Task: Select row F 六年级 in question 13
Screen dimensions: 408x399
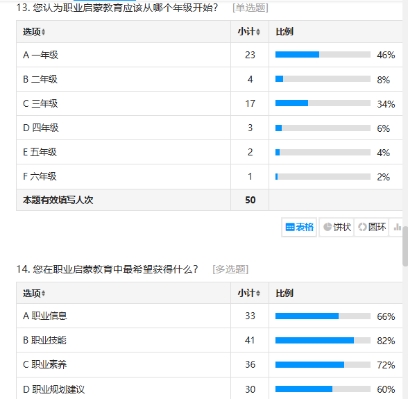Action: click(x=209, y=176)
